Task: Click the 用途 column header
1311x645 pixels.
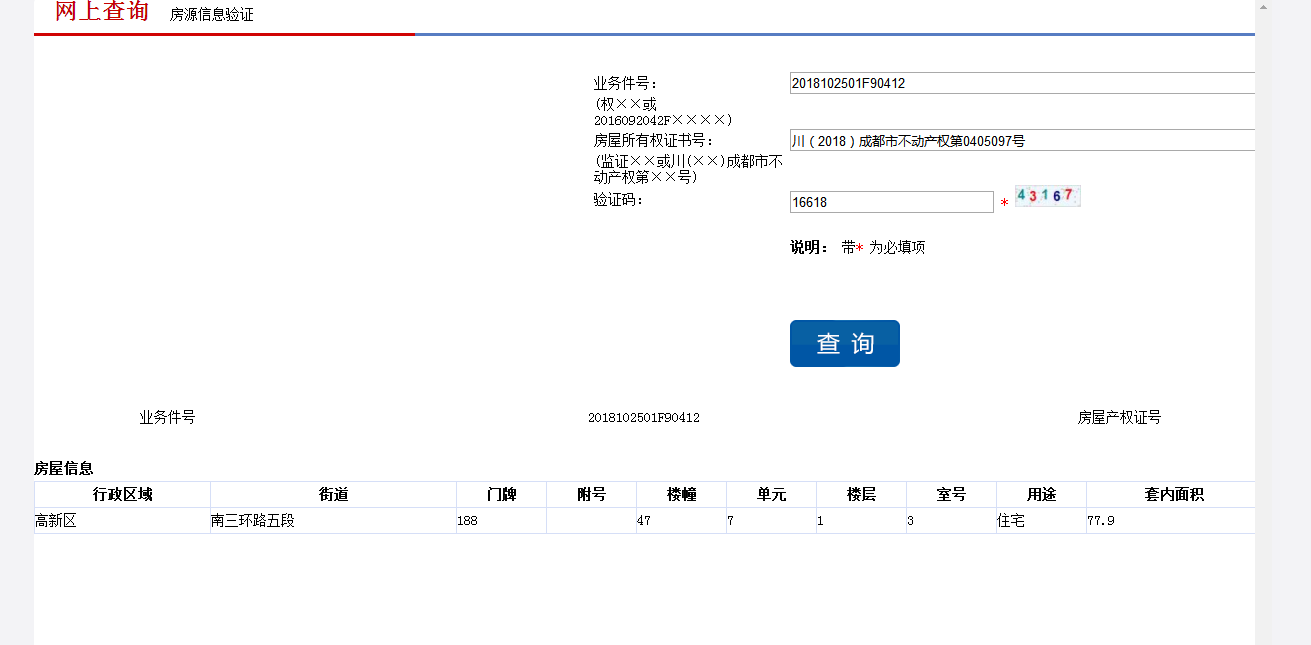Action: point(1041,495)
